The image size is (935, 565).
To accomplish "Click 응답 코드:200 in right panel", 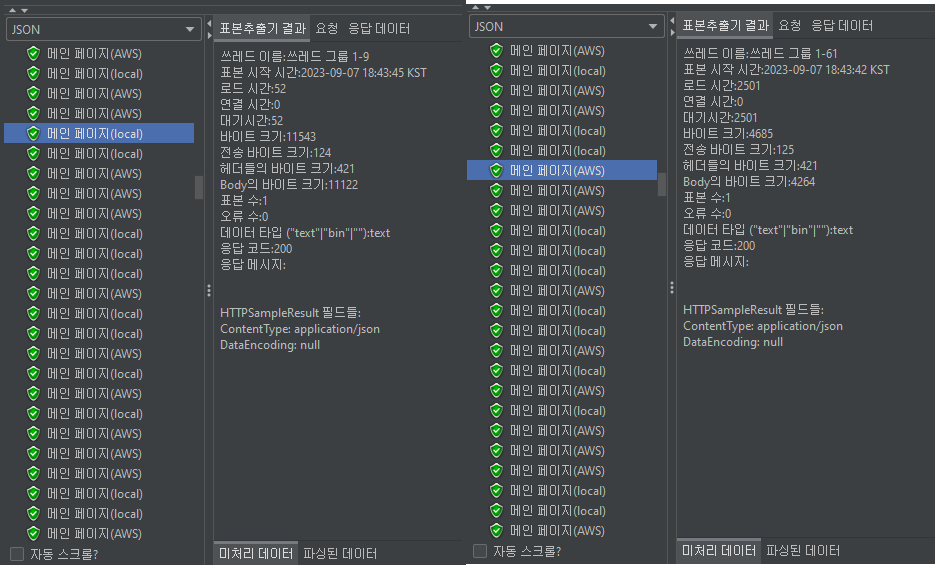I will (719, 246).
